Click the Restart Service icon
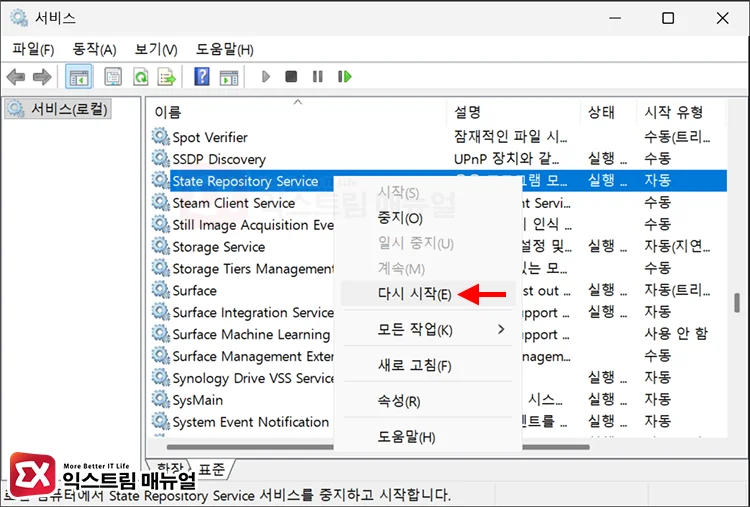 345,77
